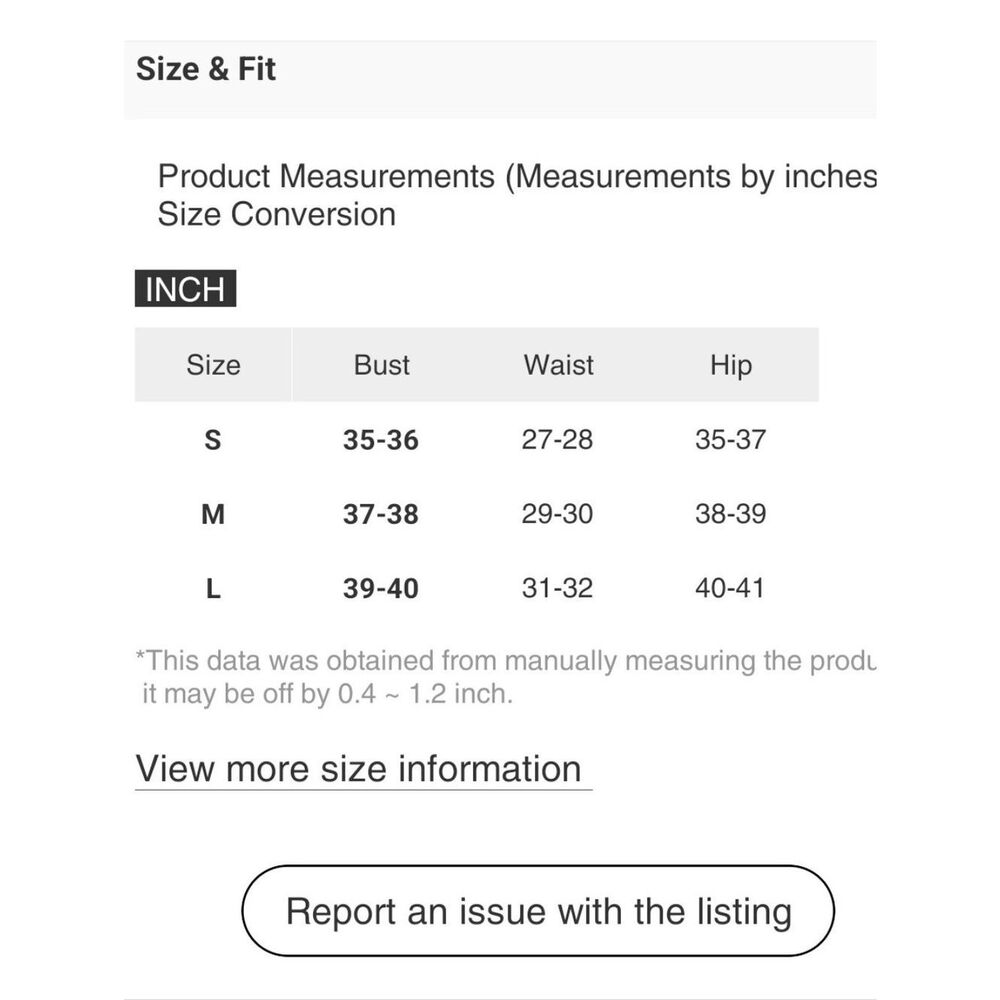The width and height of the screenshot is (1000, 1000).
Task: Click the 40-41 hip value
Action: pyautogui.click(x=730, y=587)
